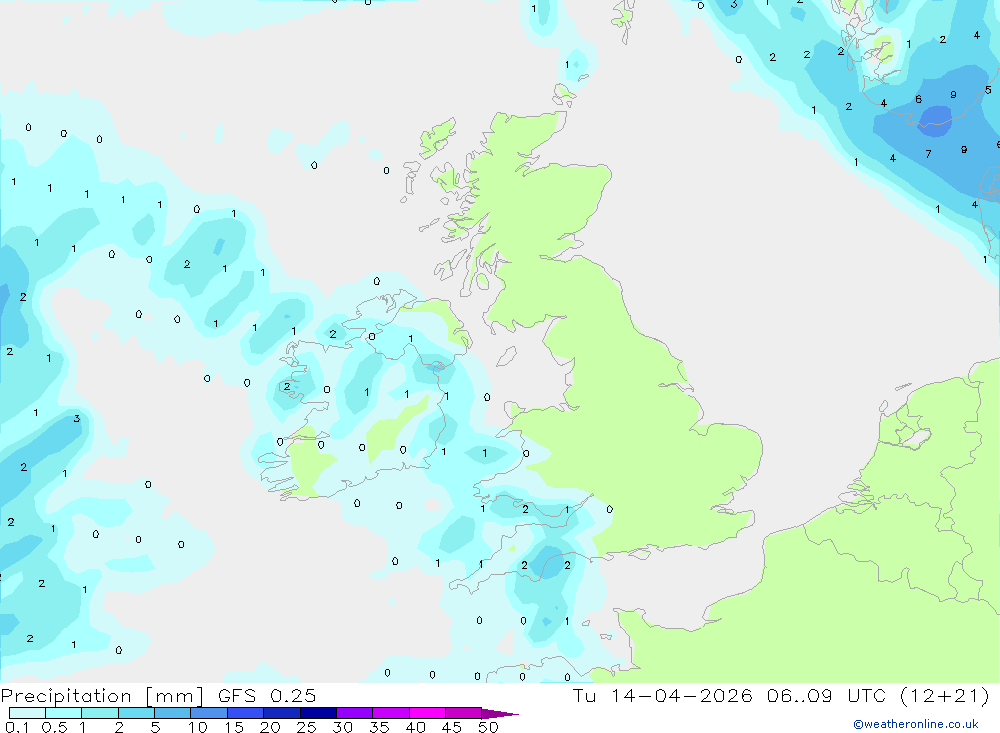Click the 10–15 mm legend swatch

click(209, 713)
